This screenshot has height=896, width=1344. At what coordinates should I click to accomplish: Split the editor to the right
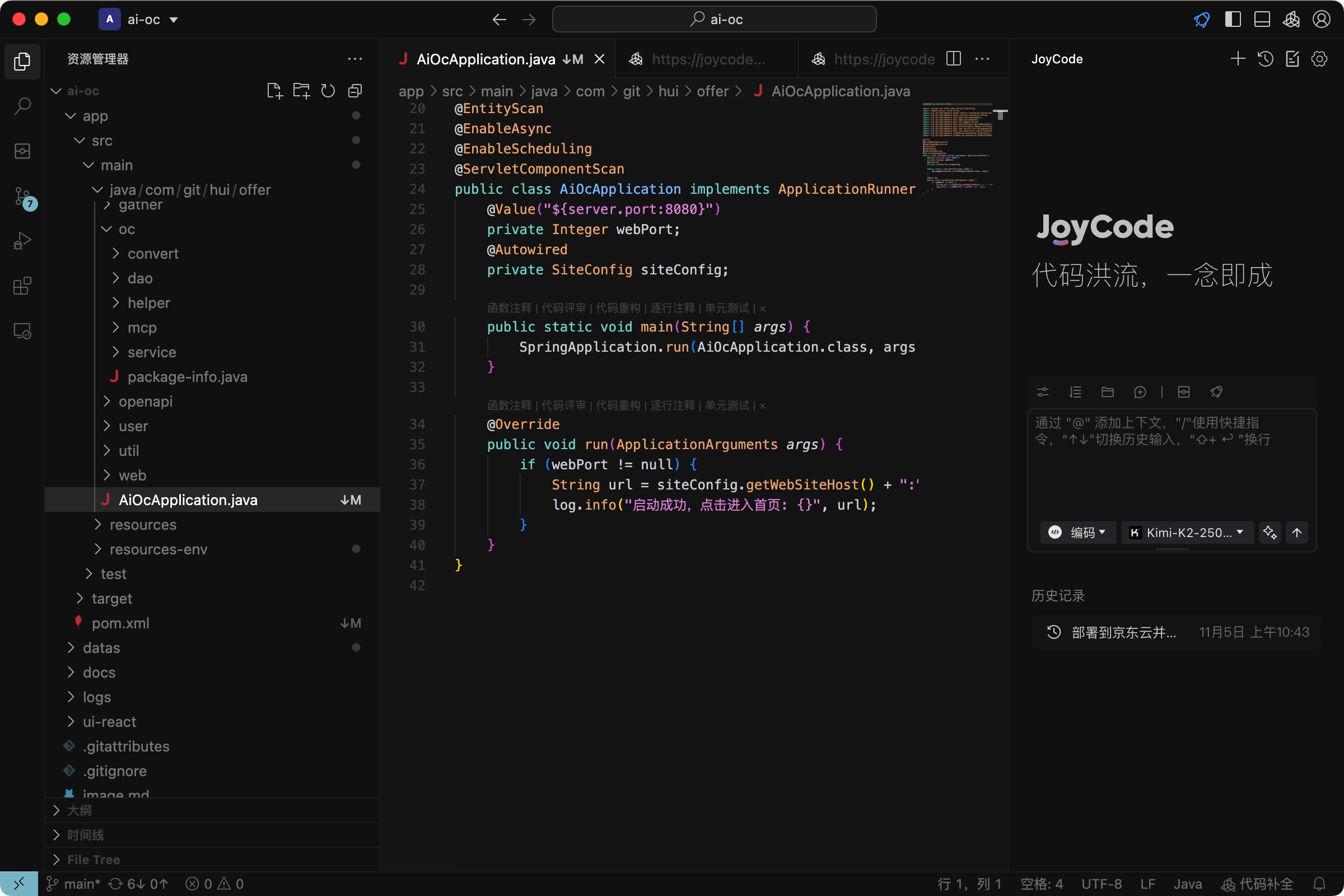954,59
